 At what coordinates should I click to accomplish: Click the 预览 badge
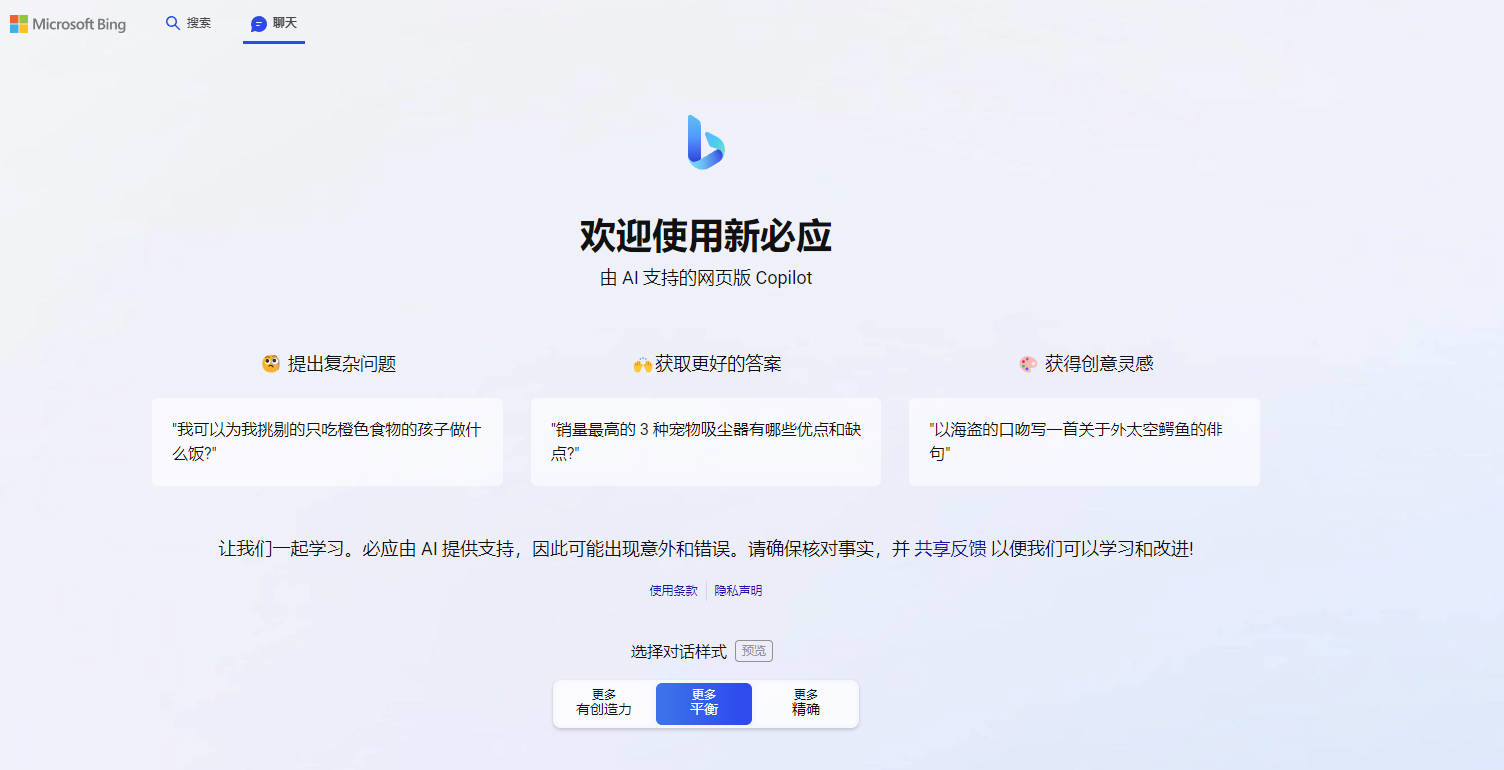[x=754, y=651]
